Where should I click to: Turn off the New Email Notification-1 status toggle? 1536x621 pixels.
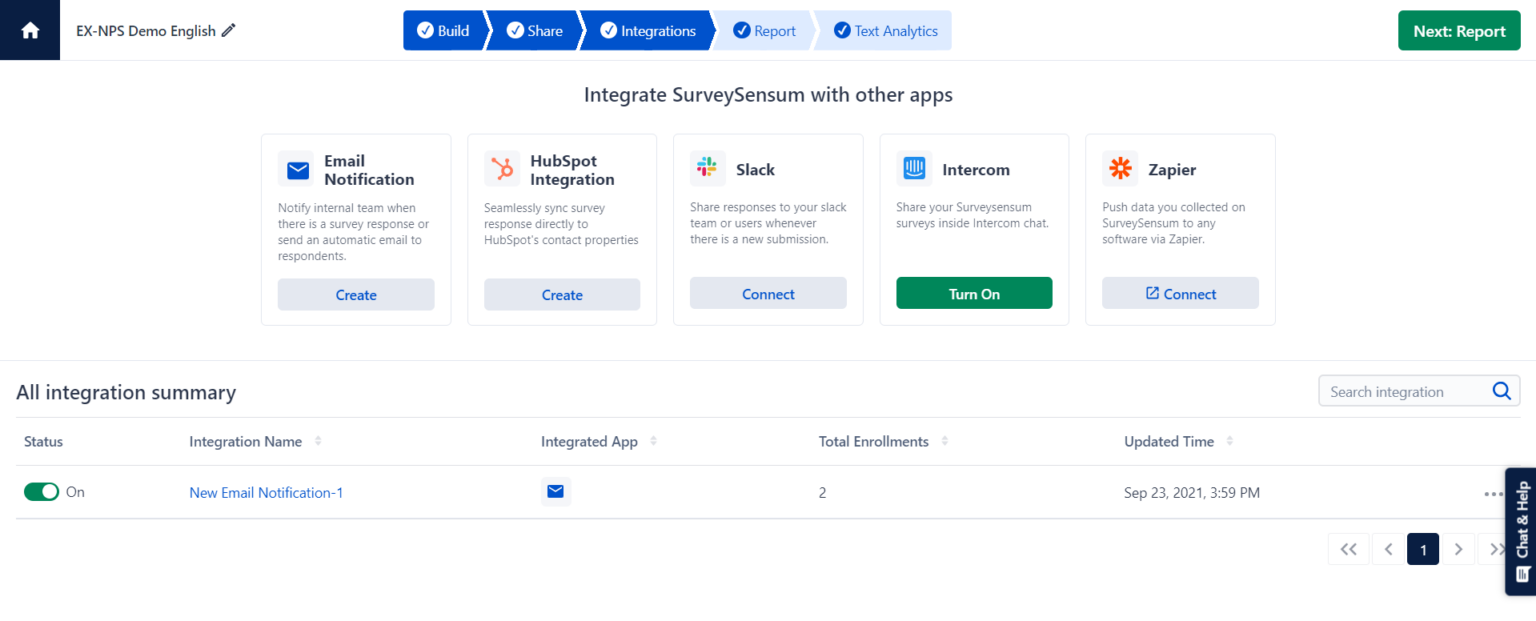41,491
